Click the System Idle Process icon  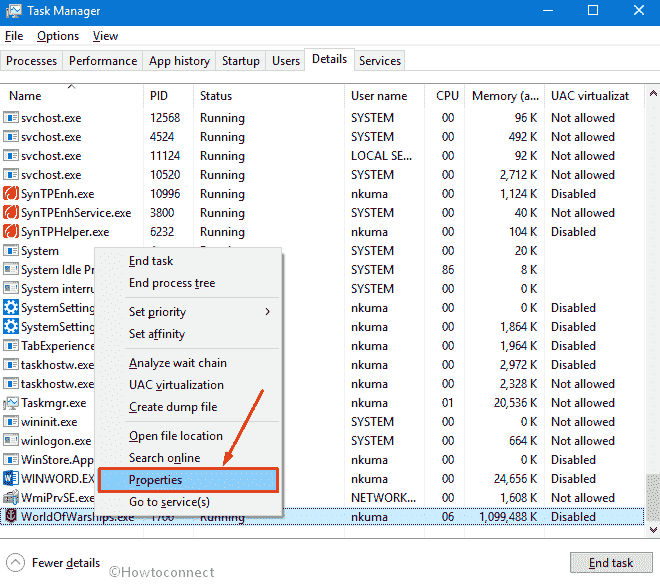coord(11,269)
